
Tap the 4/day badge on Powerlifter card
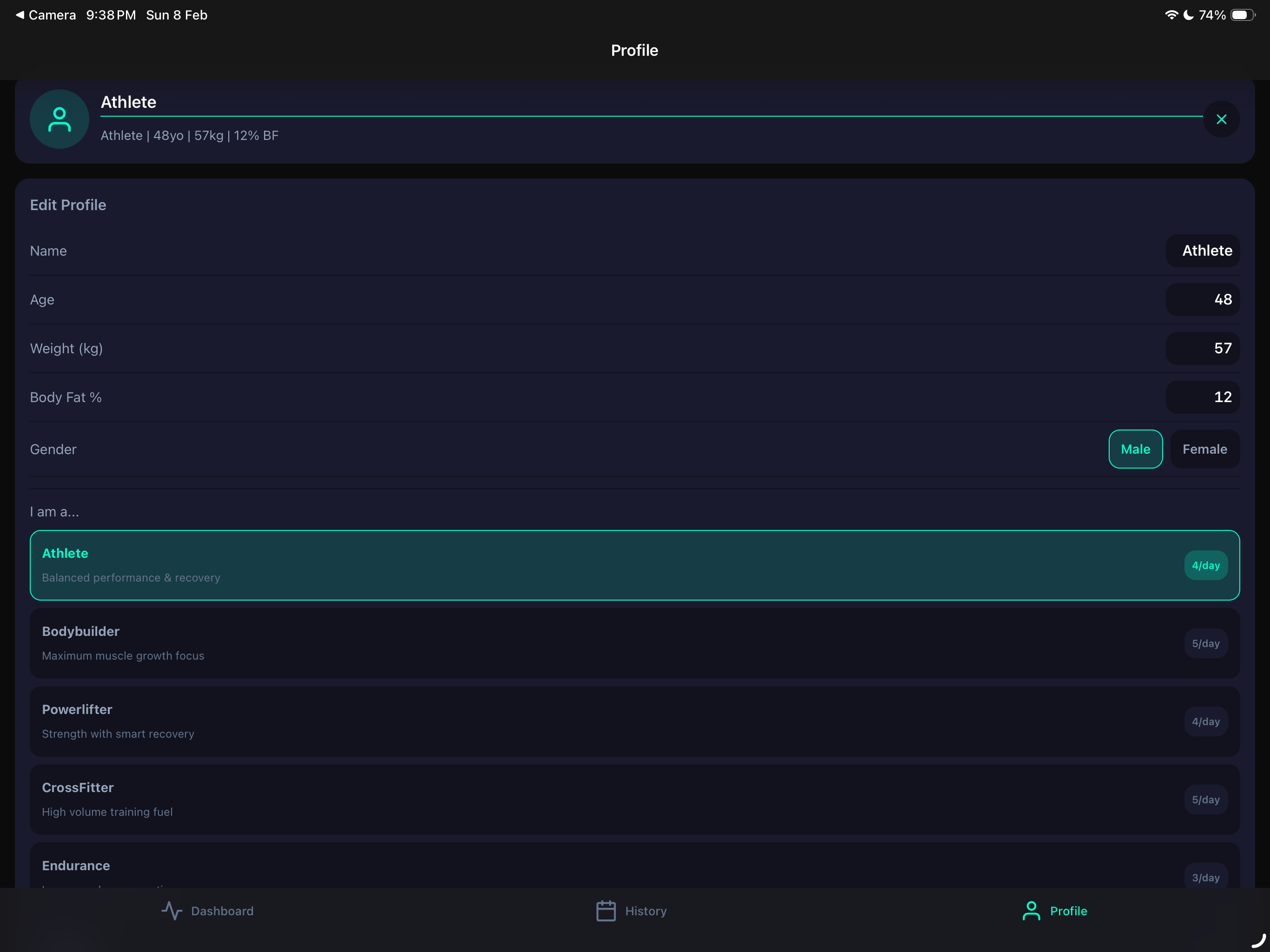1206,722
